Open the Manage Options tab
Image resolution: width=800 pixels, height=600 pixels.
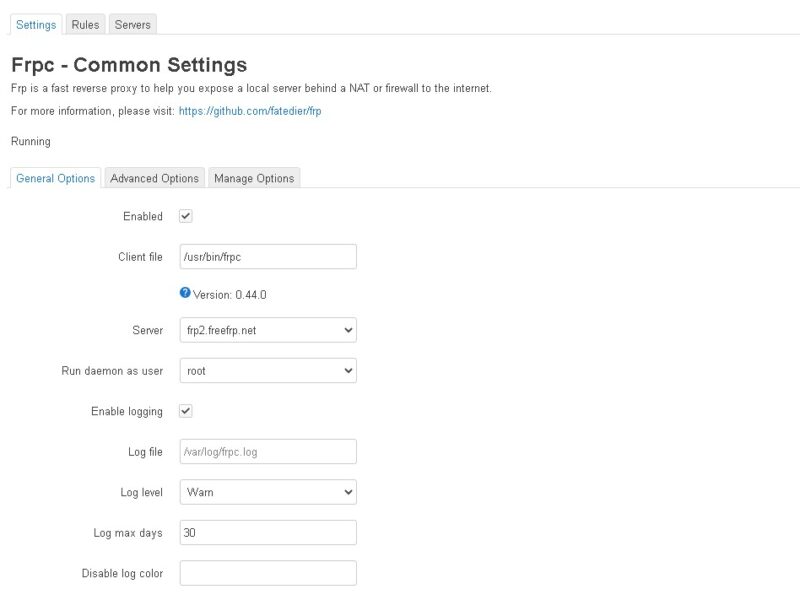pos(254,178)
